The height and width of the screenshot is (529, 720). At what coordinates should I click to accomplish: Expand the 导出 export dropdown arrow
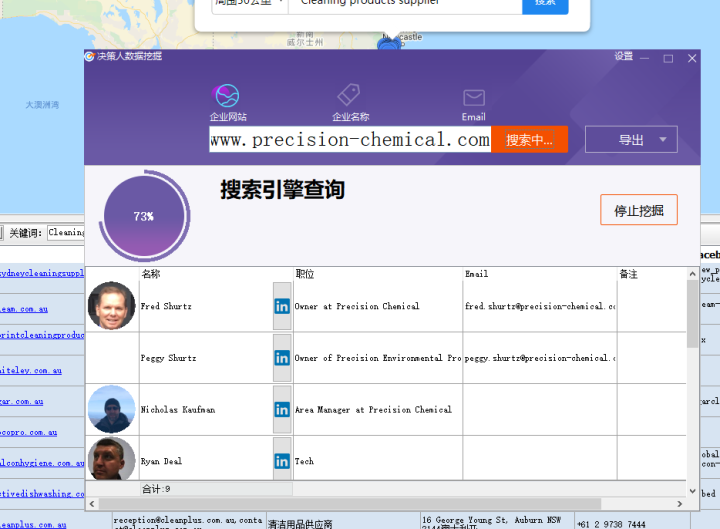pos(663,140)
